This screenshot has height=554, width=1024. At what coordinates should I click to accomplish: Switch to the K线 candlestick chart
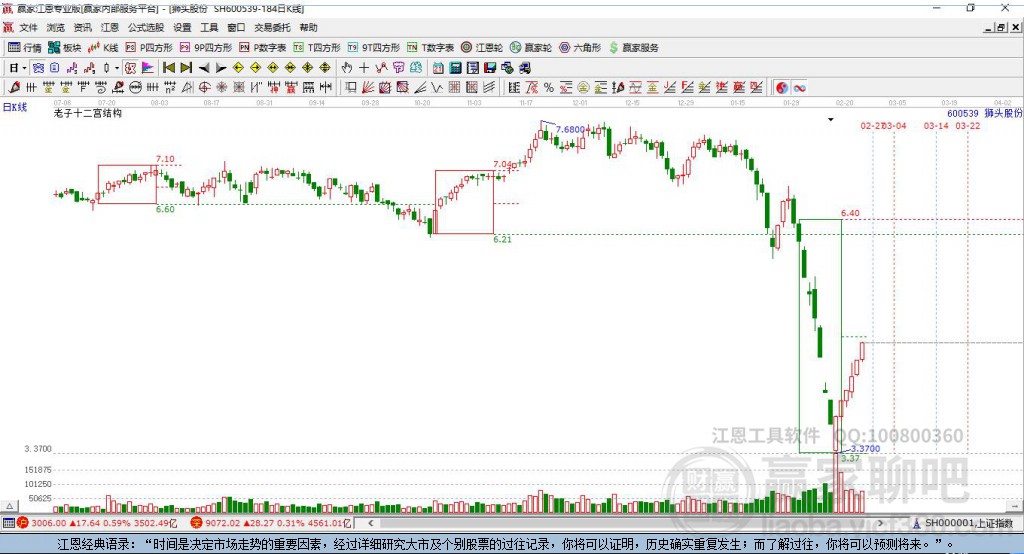point(103,48)
